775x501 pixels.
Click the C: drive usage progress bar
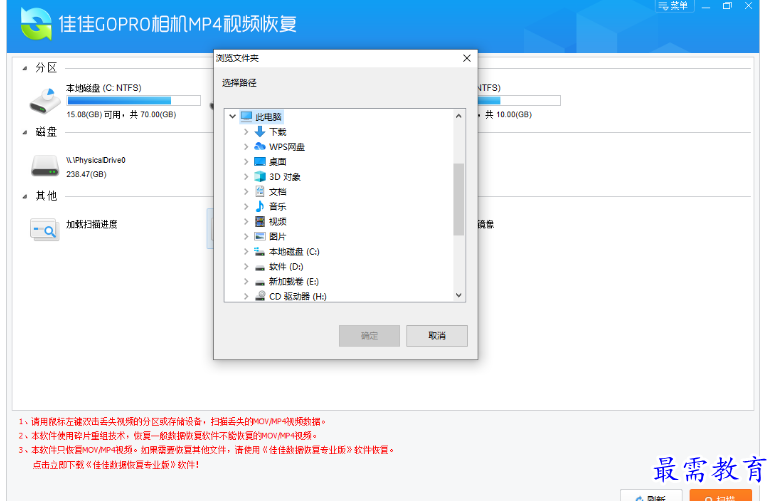click(133, 101)
